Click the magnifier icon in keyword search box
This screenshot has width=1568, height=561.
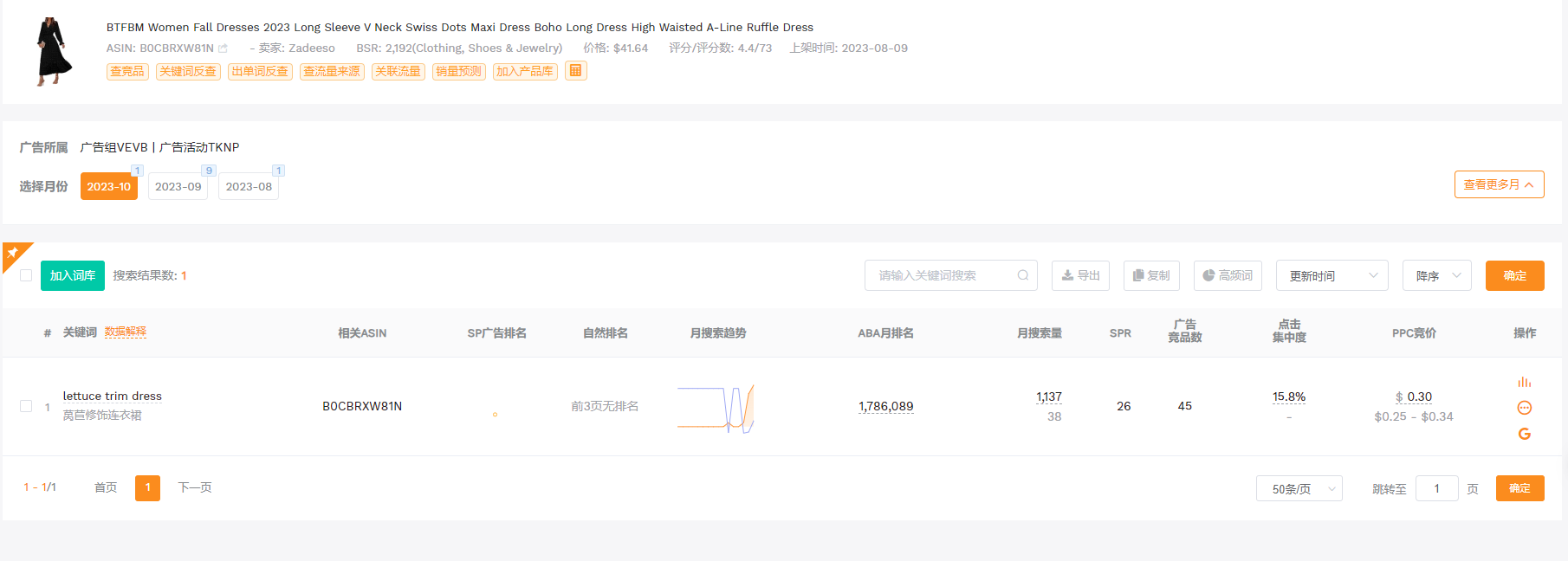pos(1022,275)
